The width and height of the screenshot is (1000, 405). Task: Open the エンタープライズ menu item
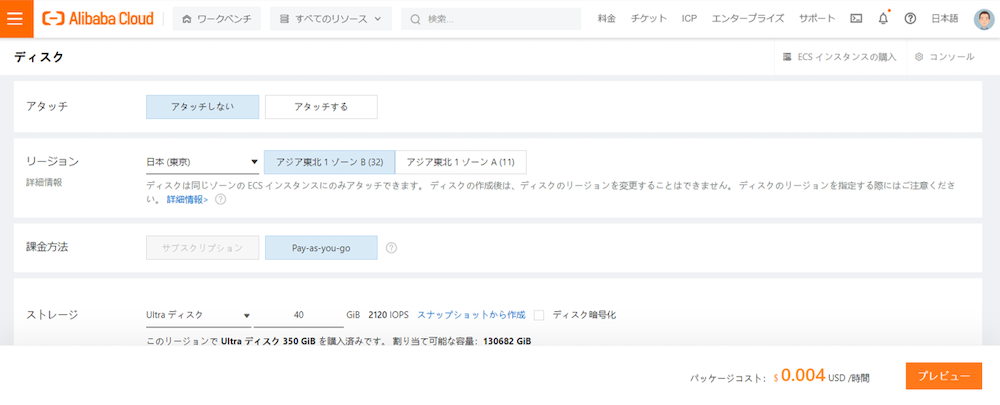click(748, 19)
